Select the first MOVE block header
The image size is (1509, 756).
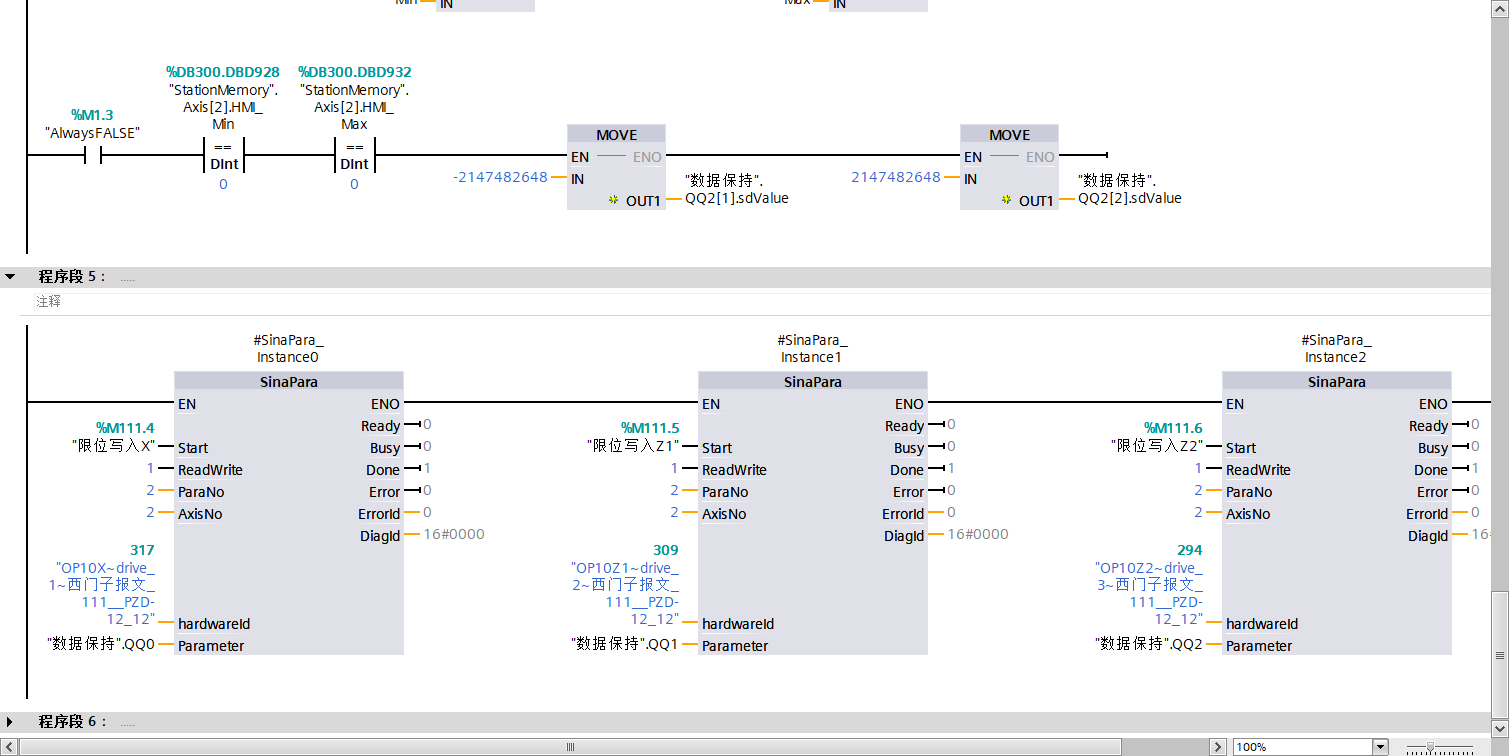[x=616, y=135]
